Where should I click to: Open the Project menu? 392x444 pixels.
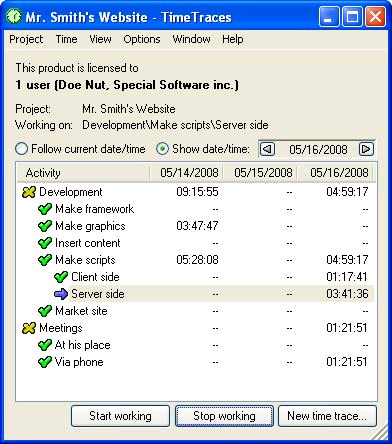26,39
